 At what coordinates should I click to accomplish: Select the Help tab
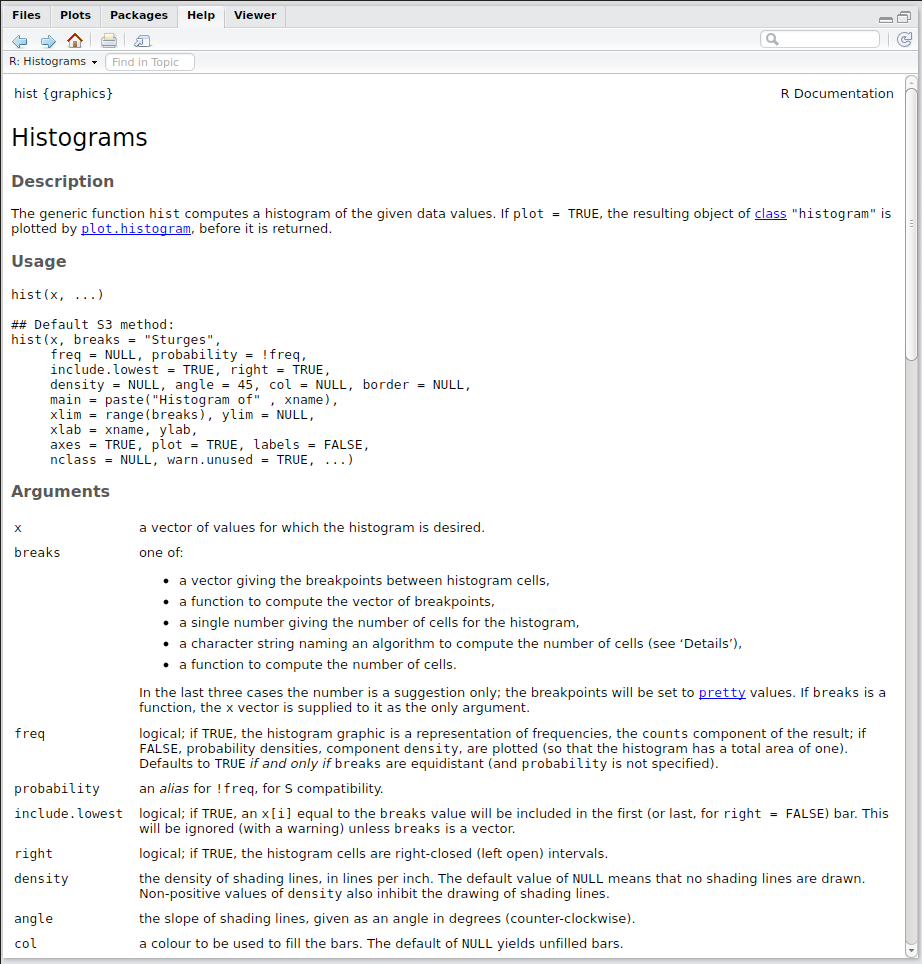coord(201,15)
